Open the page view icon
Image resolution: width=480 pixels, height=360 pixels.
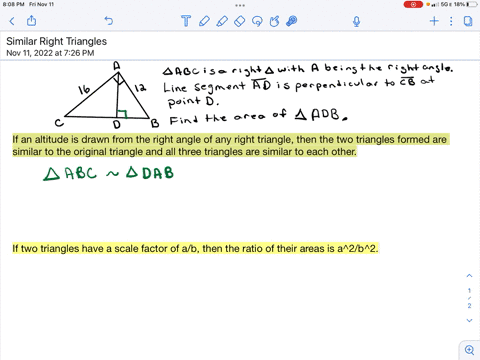click(468, 21)
